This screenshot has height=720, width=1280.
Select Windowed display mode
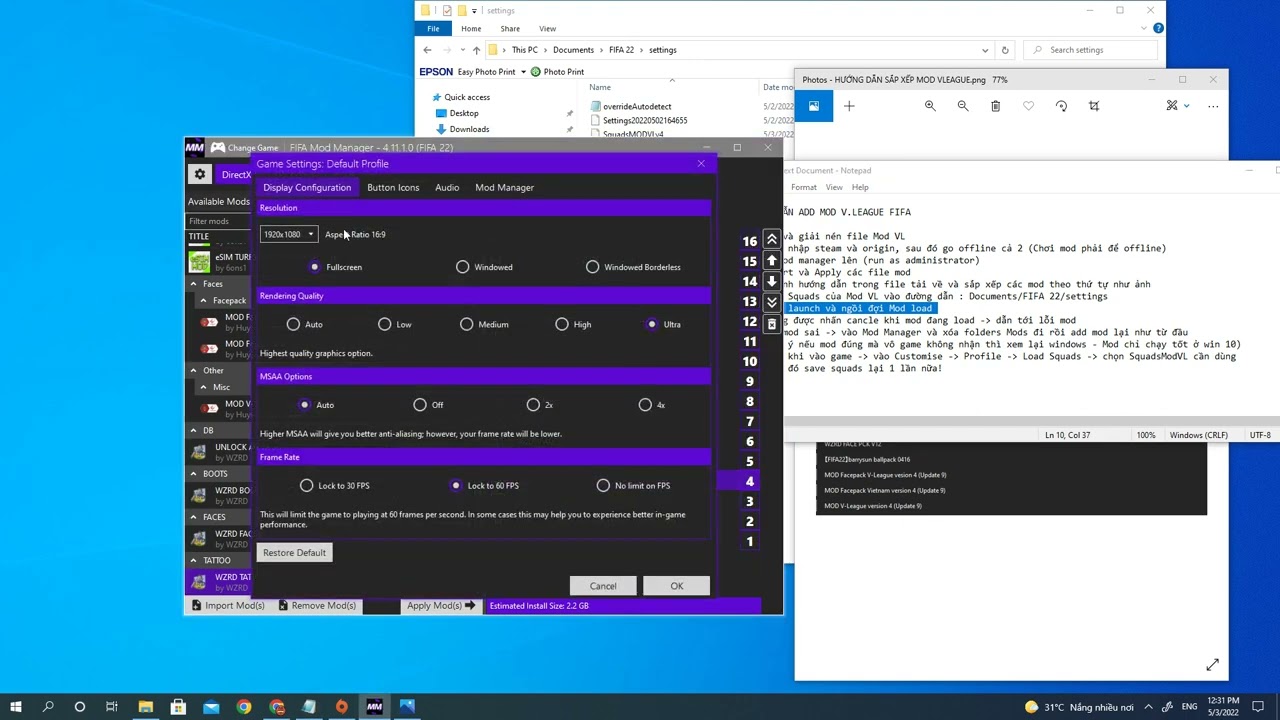484,267
